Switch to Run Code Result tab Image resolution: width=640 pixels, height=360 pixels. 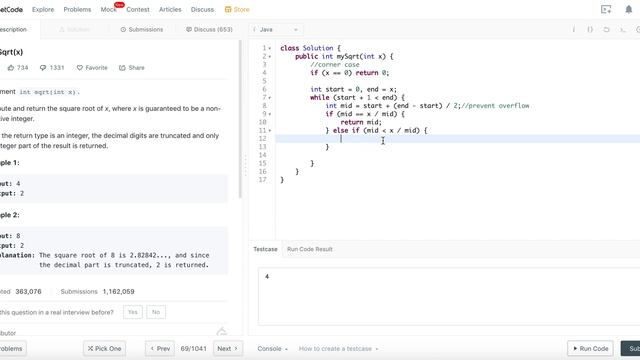pos(309,249)
